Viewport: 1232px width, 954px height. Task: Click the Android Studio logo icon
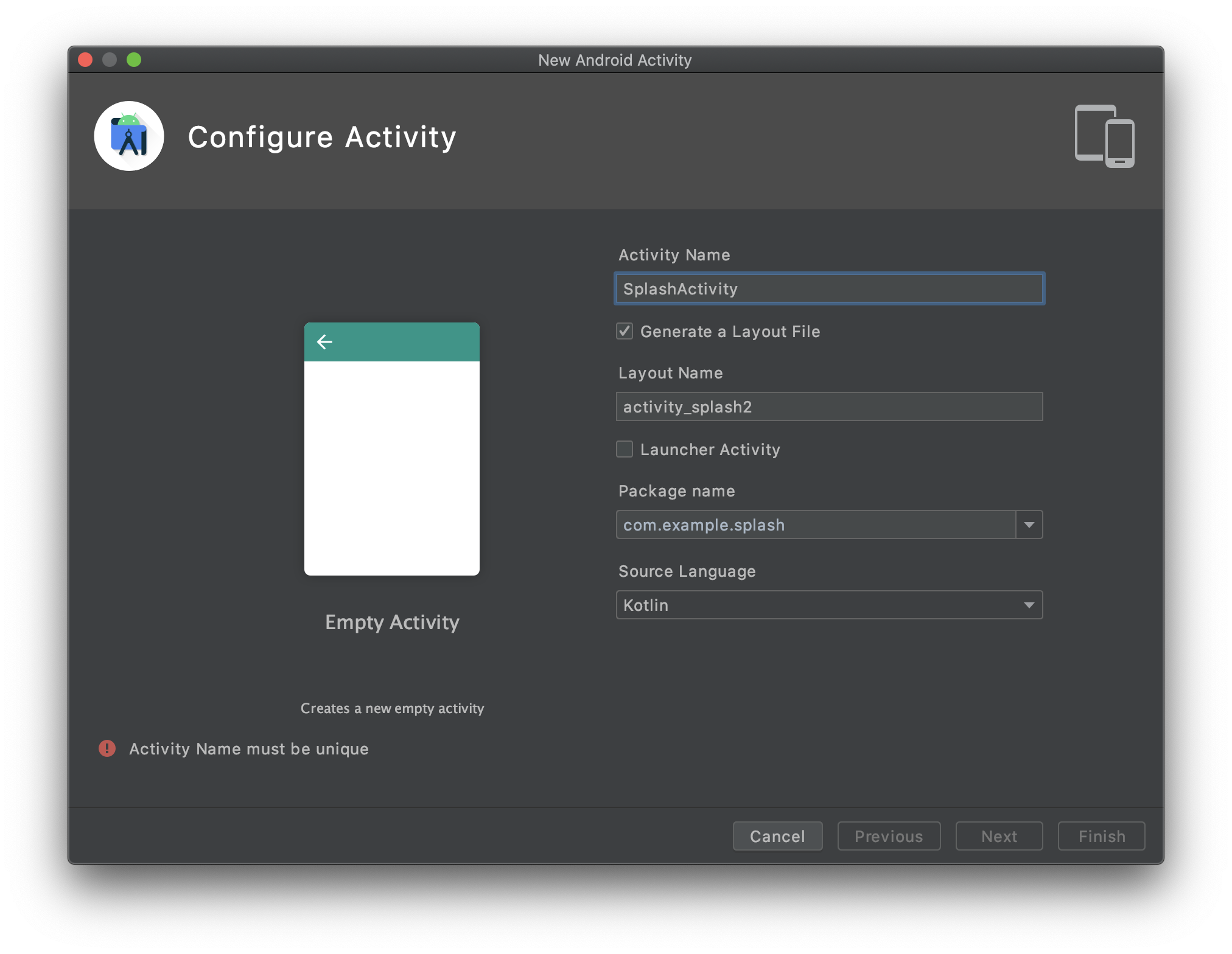[x=129, y=136]
